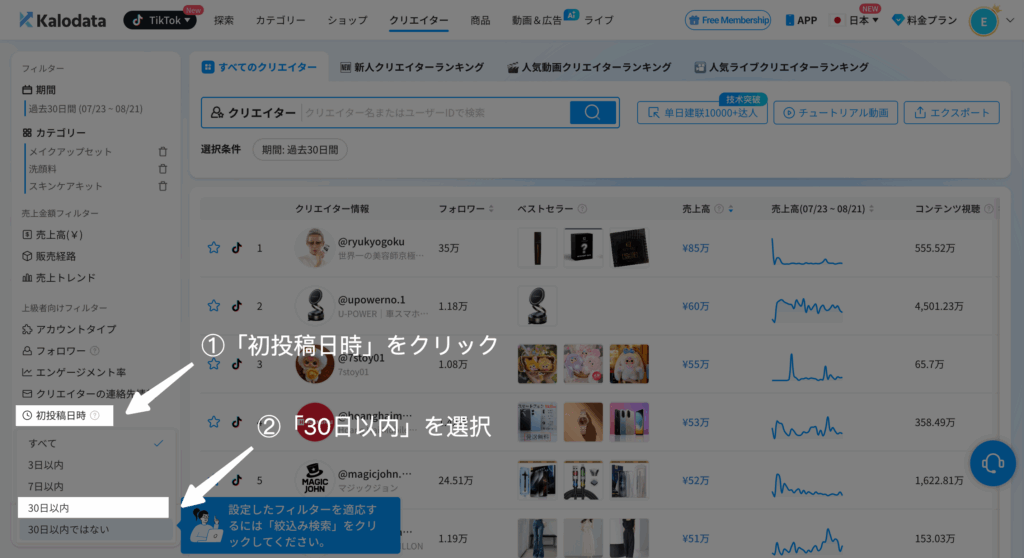The width and height of the screenshot is (1024, 558).
Task: Open the @ryukyogoku creator profile
Action: coord(371,242)
